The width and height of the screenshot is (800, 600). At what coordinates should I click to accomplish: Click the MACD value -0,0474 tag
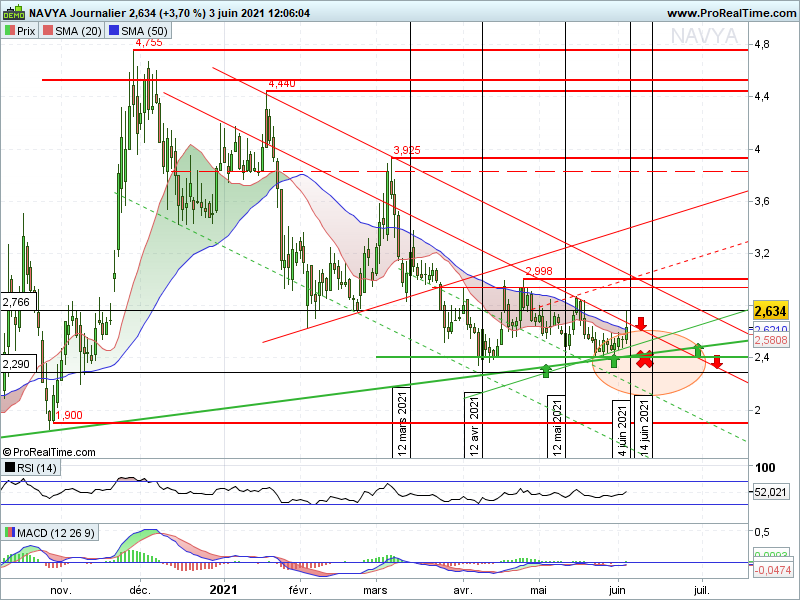coord(772,570)
